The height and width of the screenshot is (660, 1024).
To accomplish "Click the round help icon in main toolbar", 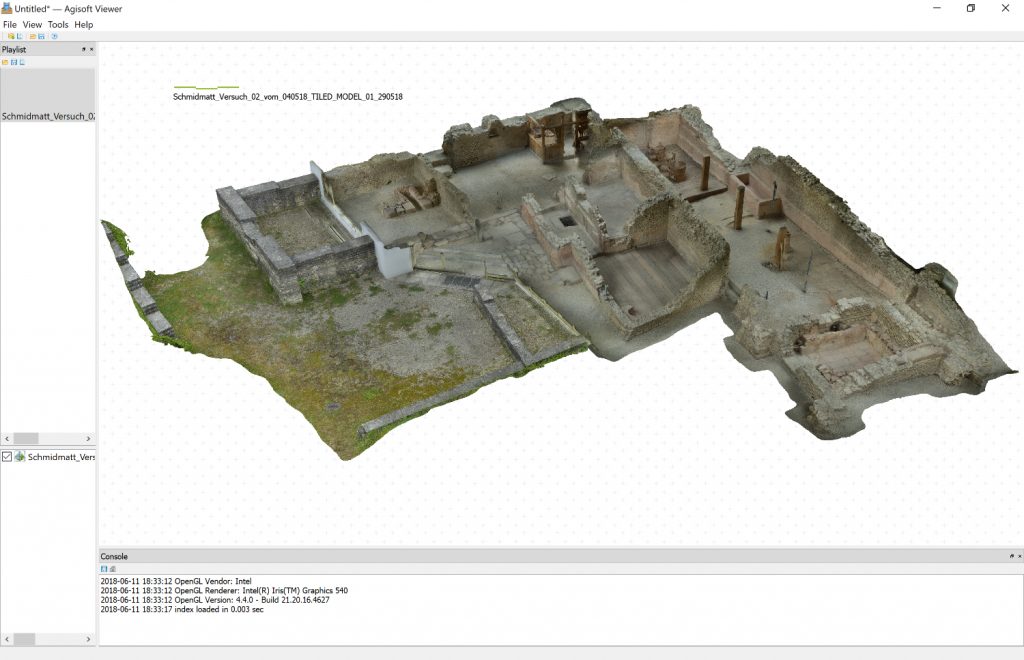I will 54,36.
